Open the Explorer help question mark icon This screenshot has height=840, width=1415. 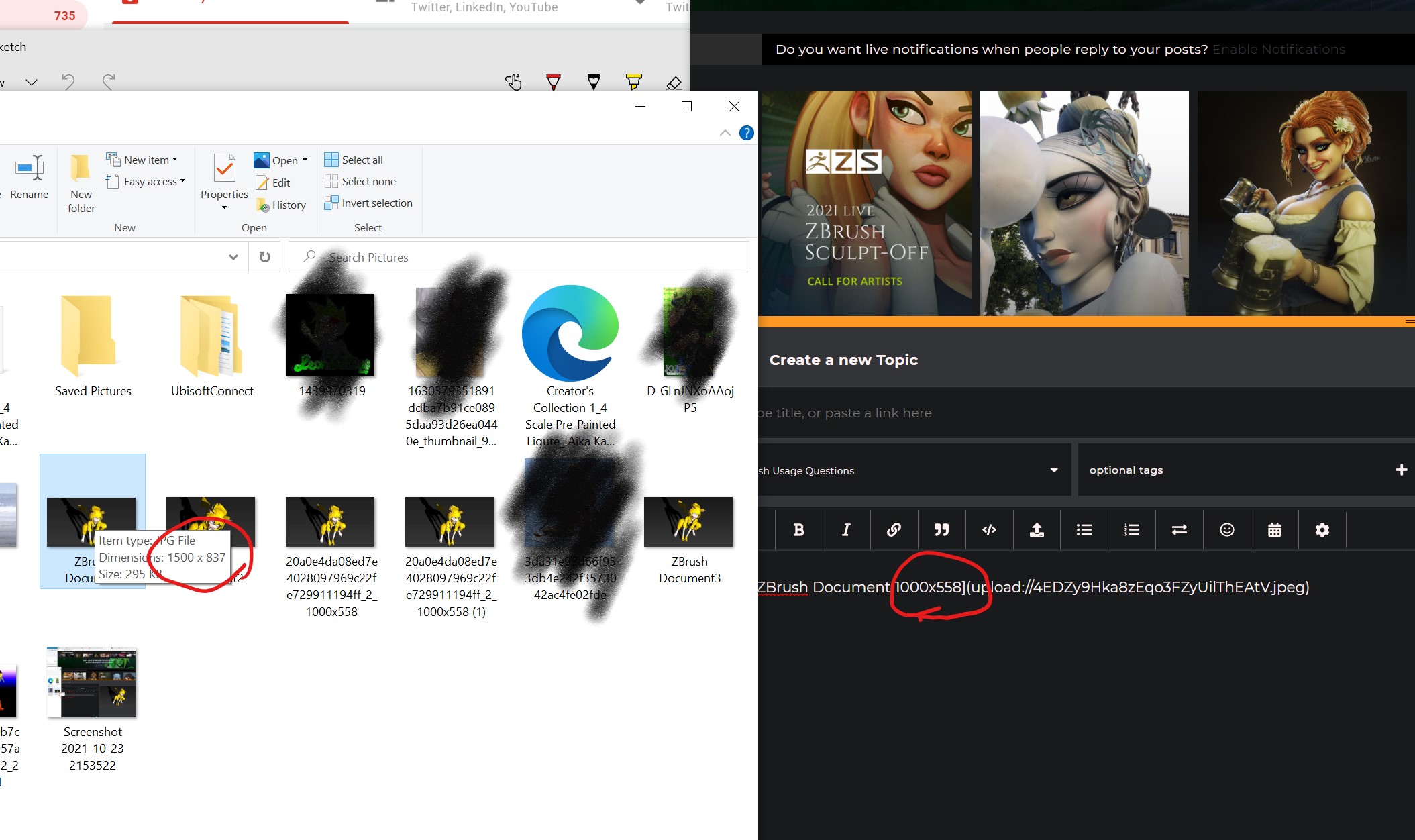(746, 133)
